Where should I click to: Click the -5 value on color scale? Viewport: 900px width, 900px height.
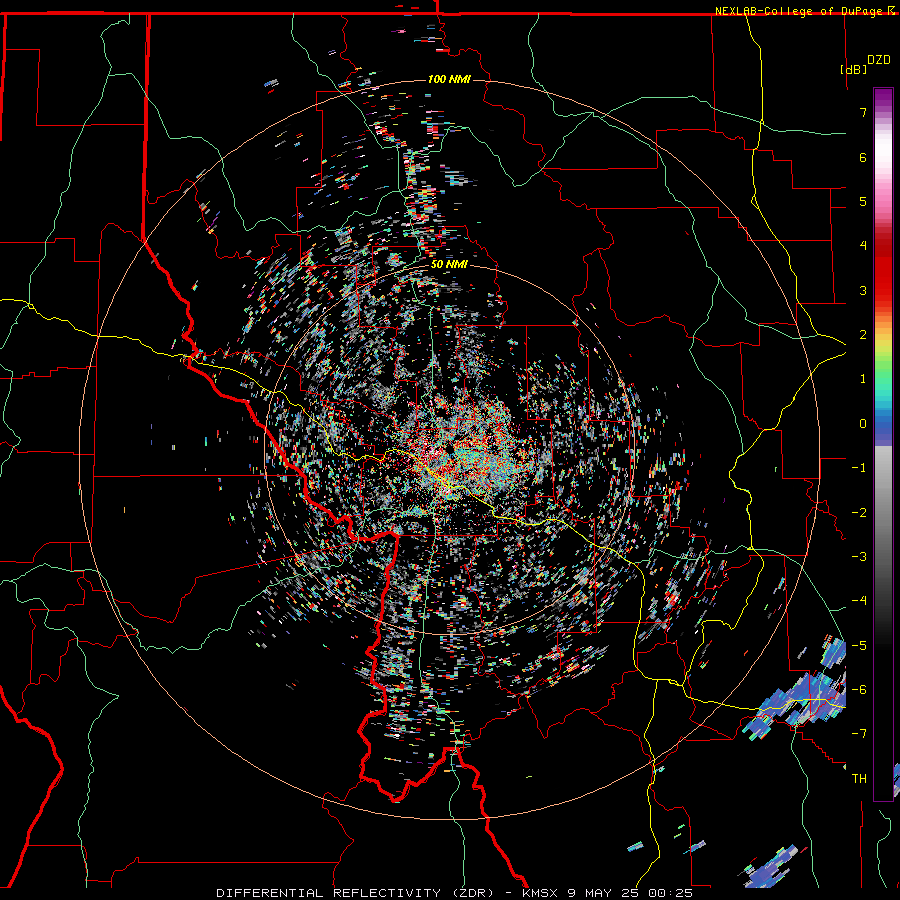(x=859, y=646)
